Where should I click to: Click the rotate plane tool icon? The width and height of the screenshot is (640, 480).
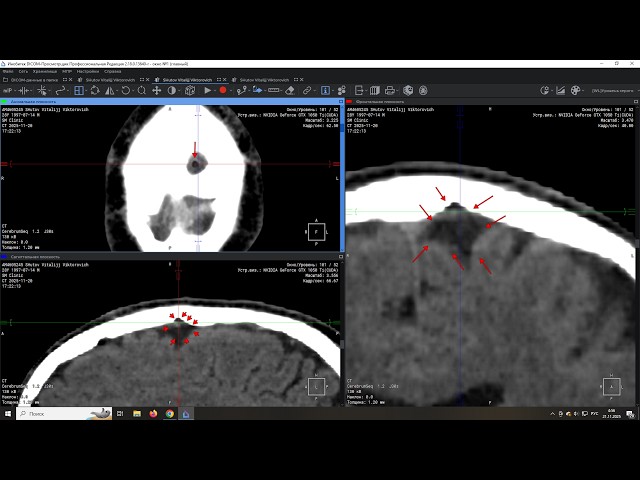pos(95,91)
